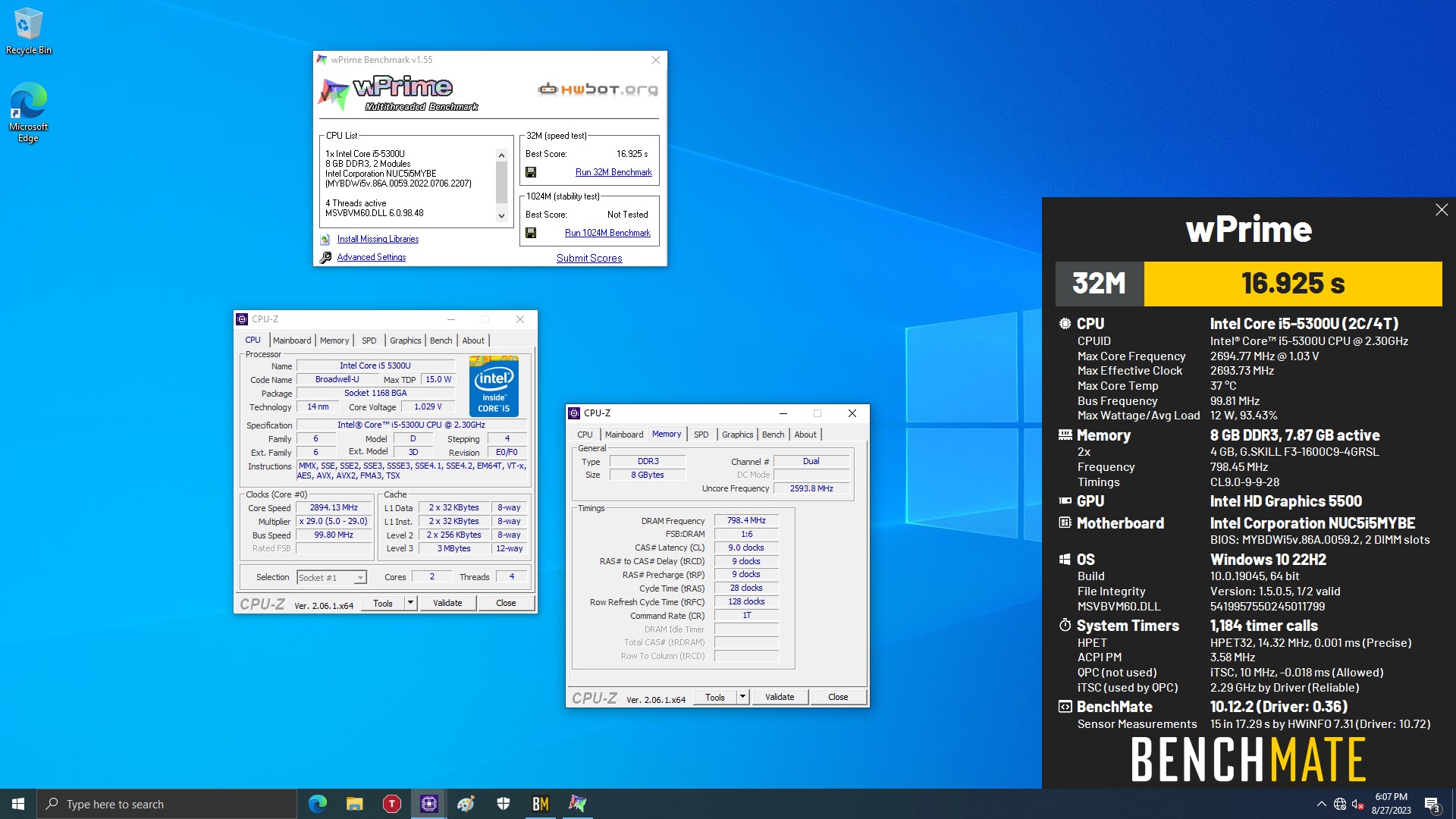The height and width of the screenshot is (819, 1456).
Task: Click the save icon beside Run 32M Benchmark
Action: [x=531, y=172]
